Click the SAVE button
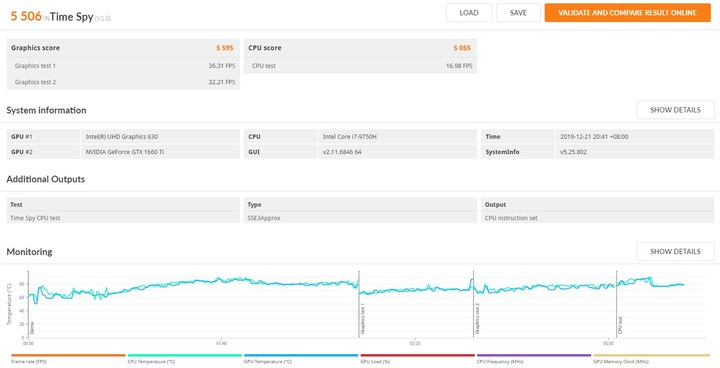Screen dimensions: 720x368 (518, 13)
